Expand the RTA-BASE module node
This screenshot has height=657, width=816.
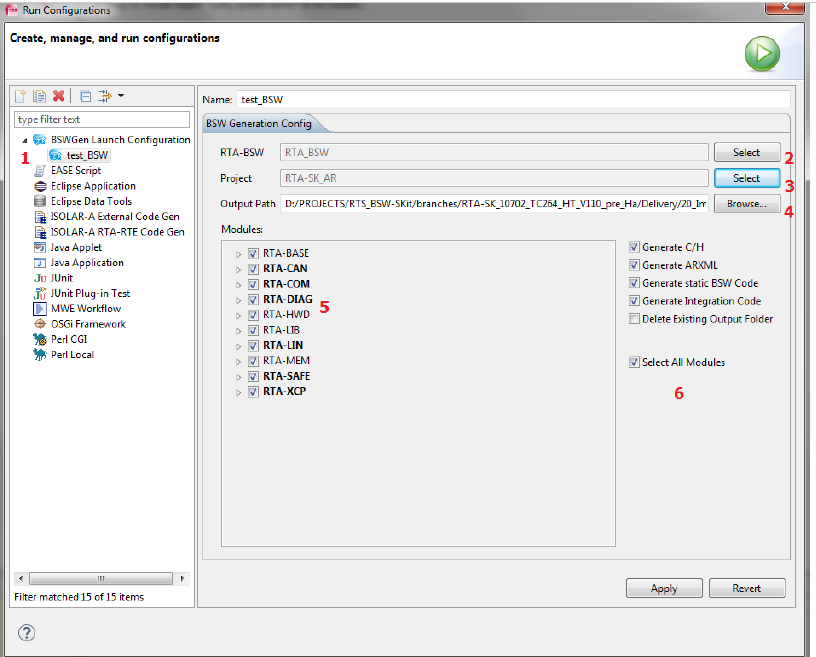click(x=238, y=254)
